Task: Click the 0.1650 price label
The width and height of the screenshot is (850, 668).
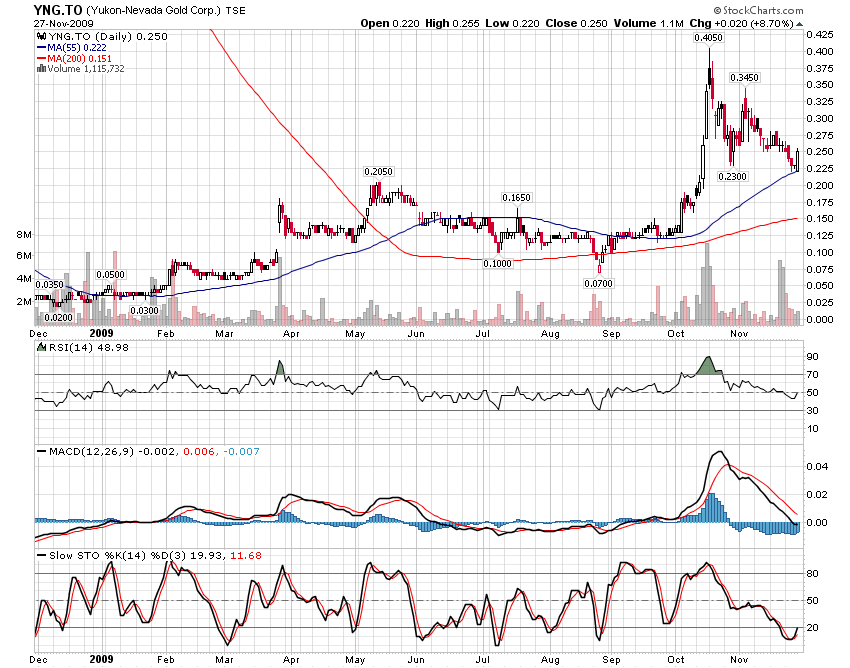Action: 516,197
